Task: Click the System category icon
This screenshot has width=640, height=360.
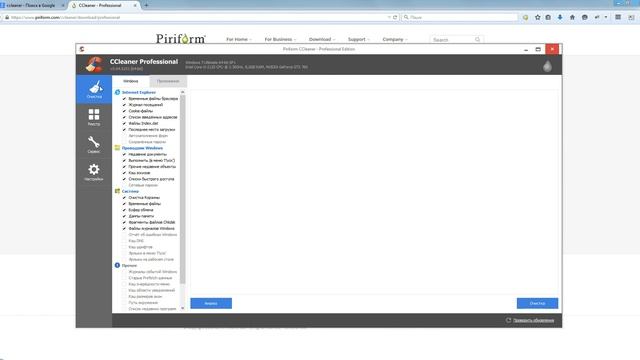Action: coord(118,191)
